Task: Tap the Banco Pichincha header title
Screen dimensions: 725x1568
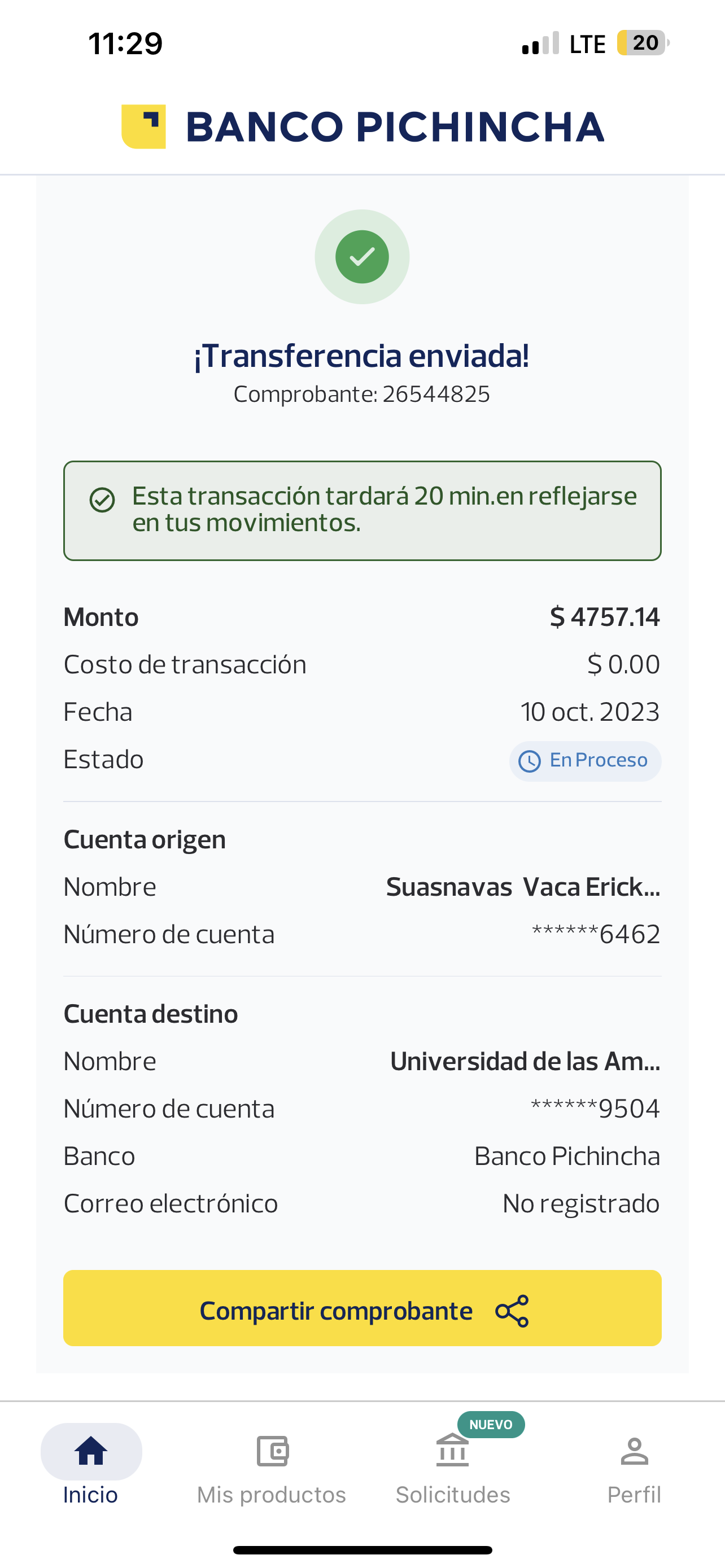Action: click(395, 126)
